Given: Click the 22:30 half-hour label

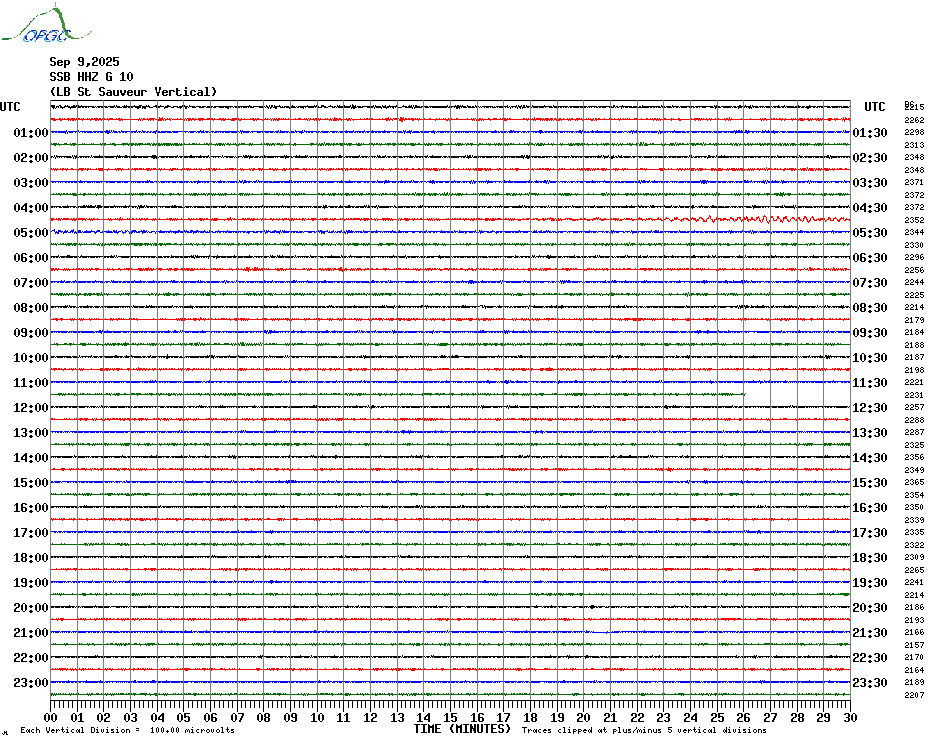Looking at the screenshot, I should 870,657.
